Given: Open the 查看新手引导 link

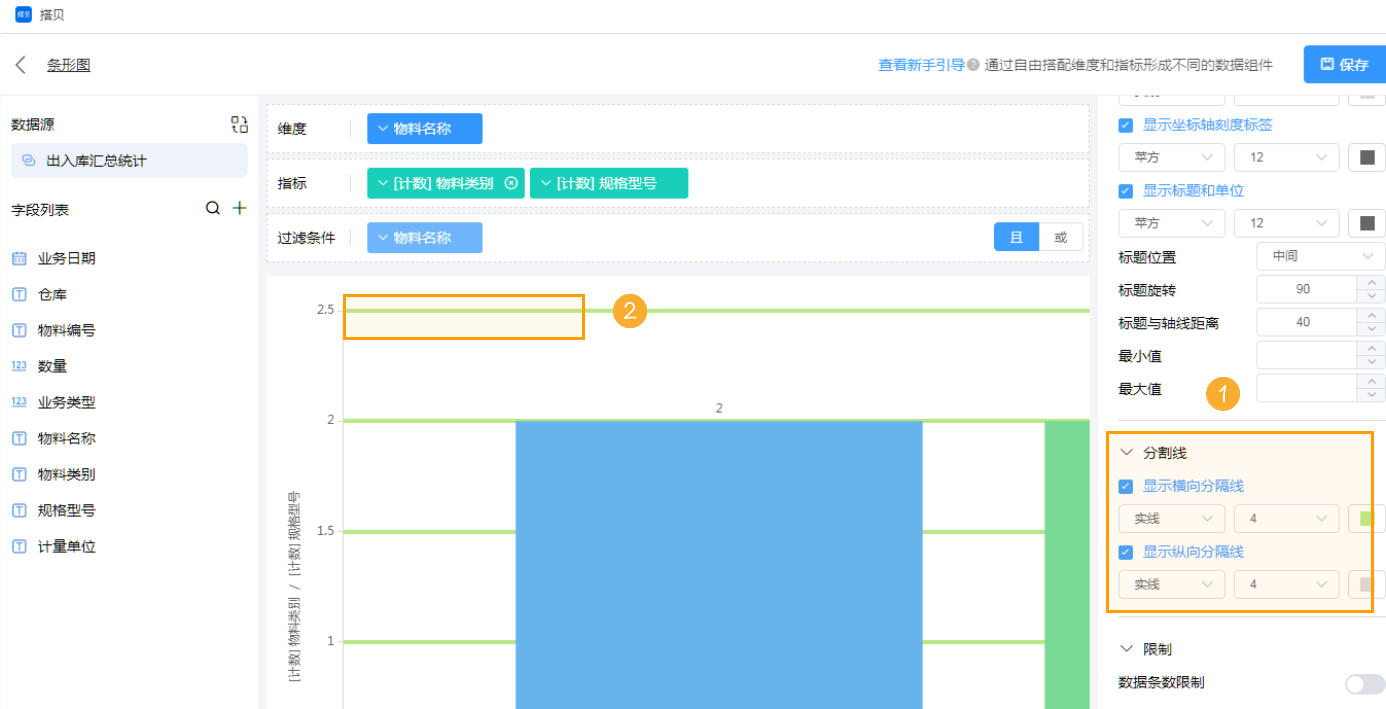Looking at the screenshot, I should pyautogui.click(x=920, y=65).
